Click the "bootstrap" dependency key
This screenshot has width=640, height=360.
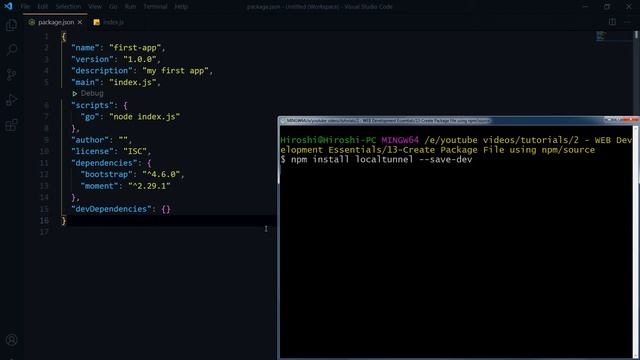(107, 174)
